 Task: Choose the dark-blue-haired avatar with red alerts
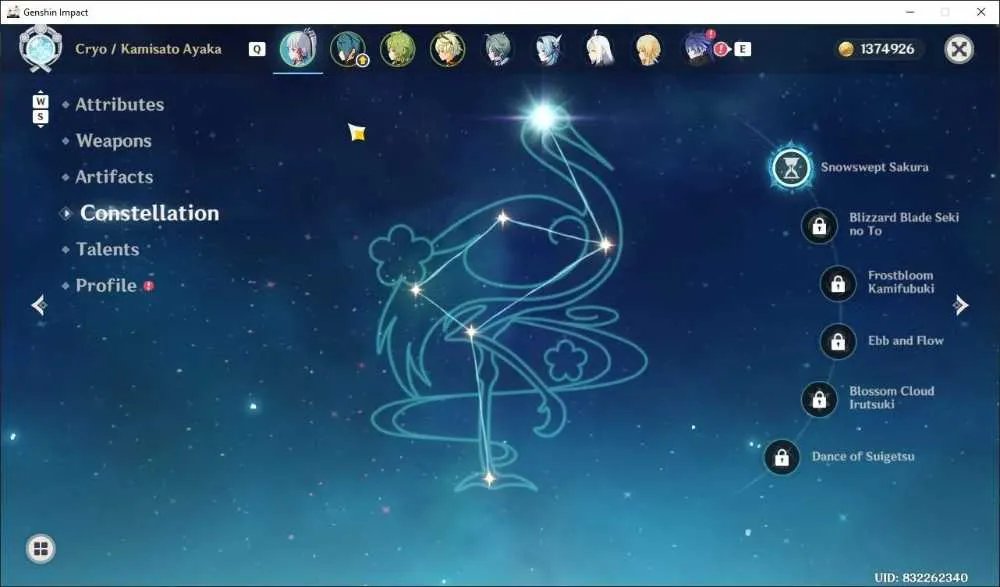699,49
